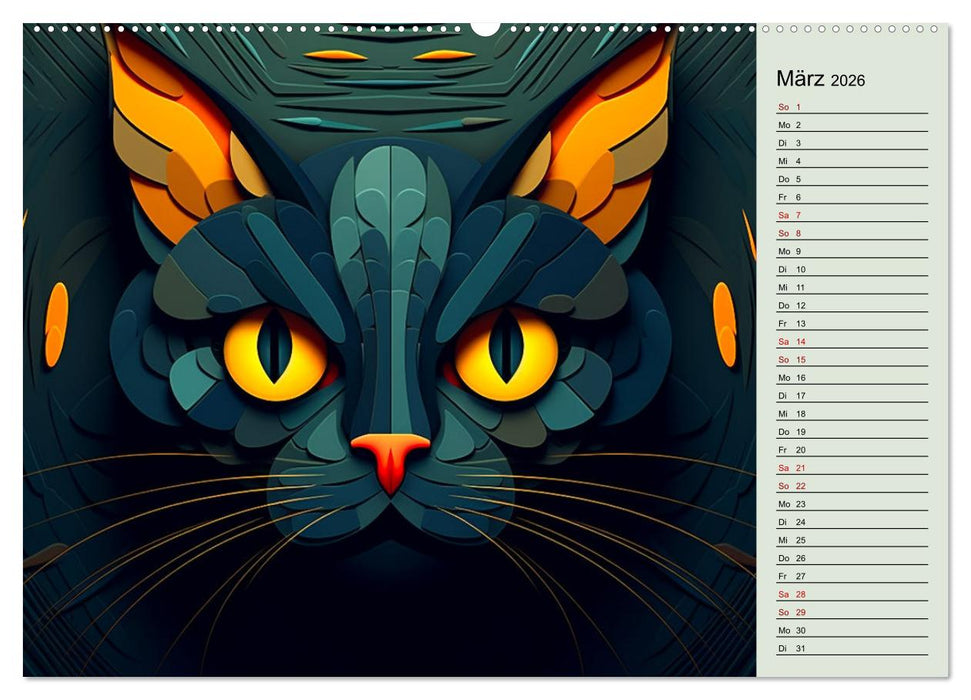Click the cat's yellow eye on image left
The width and height of the screenshot is (971, 700).
click(274, 354)
